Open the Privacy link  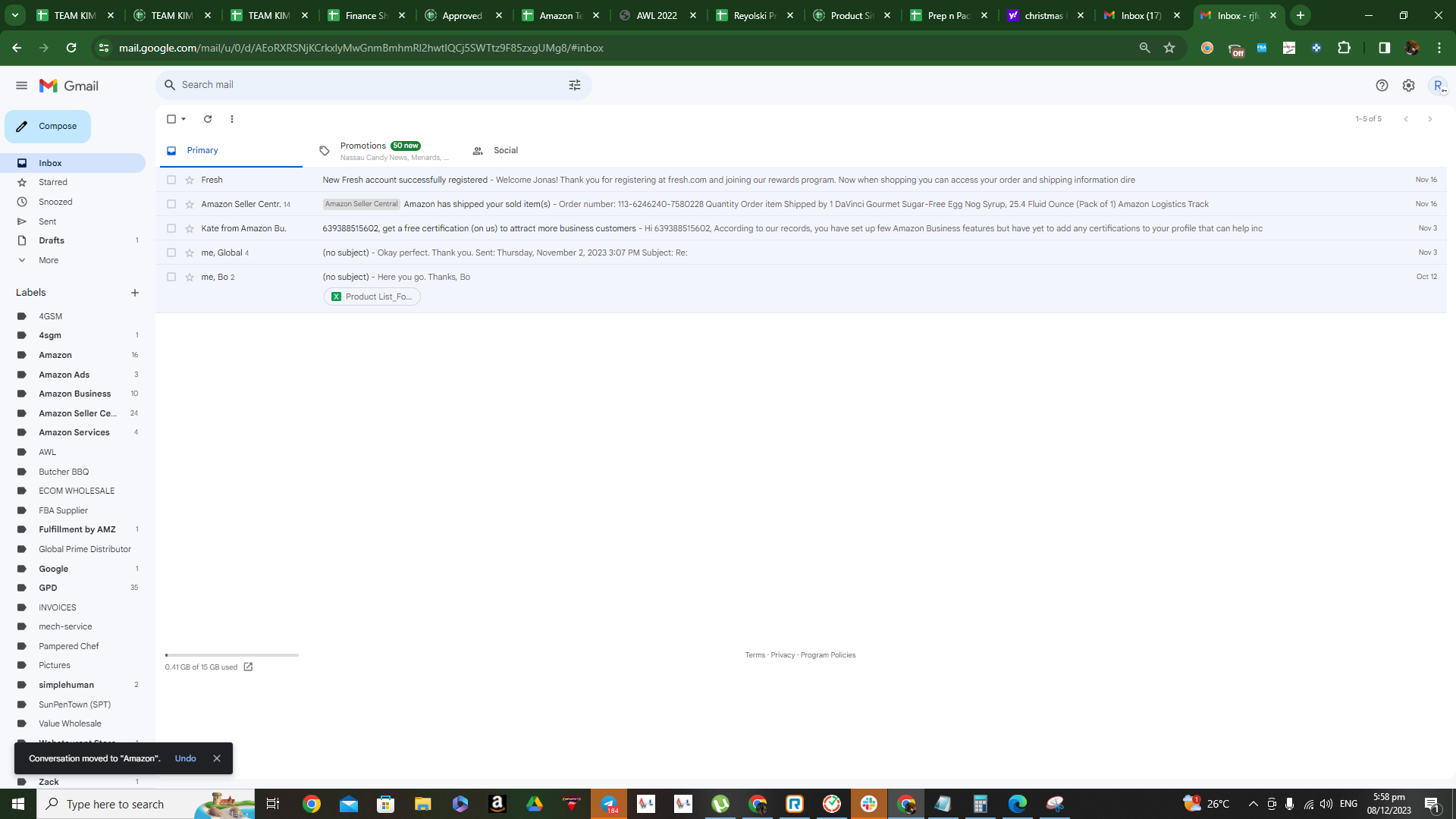coord(783,655)
